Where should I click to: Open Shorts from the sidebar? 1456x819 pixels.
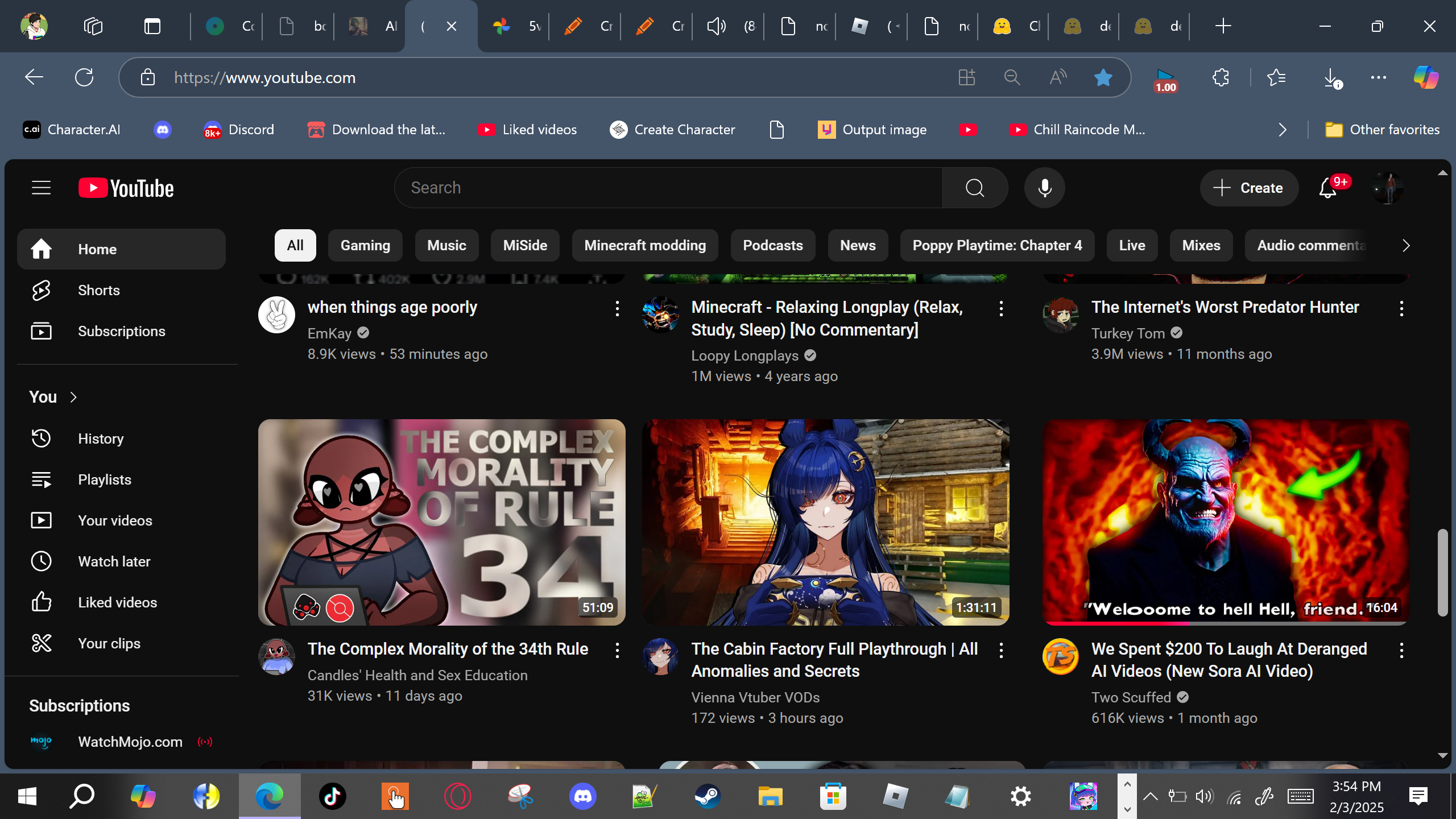(121, 290)
